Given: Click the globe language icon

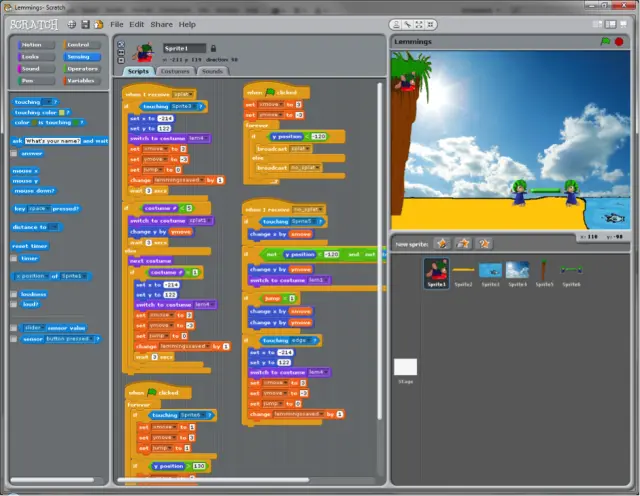Looking at the screenshot, I should (72, 23).
